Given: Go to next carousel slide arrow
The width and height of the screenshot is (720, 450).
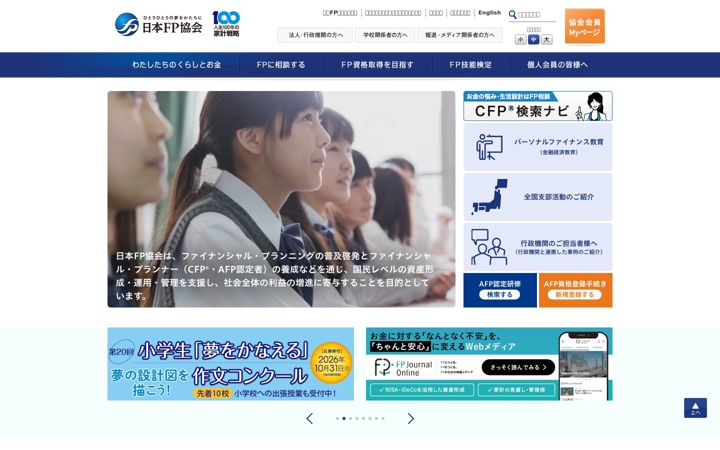Looking at the screenshot, I should click(x=411, y=418).
